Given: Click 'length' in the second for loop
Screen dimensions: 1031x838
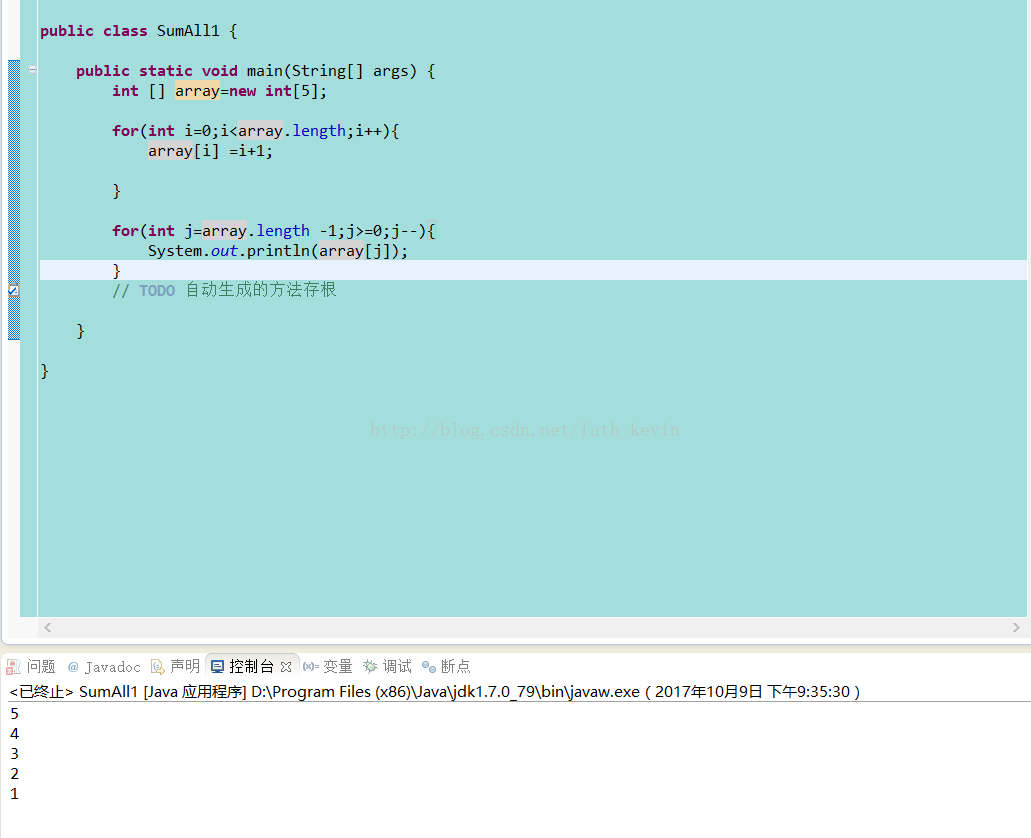Looking at the screenshot, I should 283,231.
